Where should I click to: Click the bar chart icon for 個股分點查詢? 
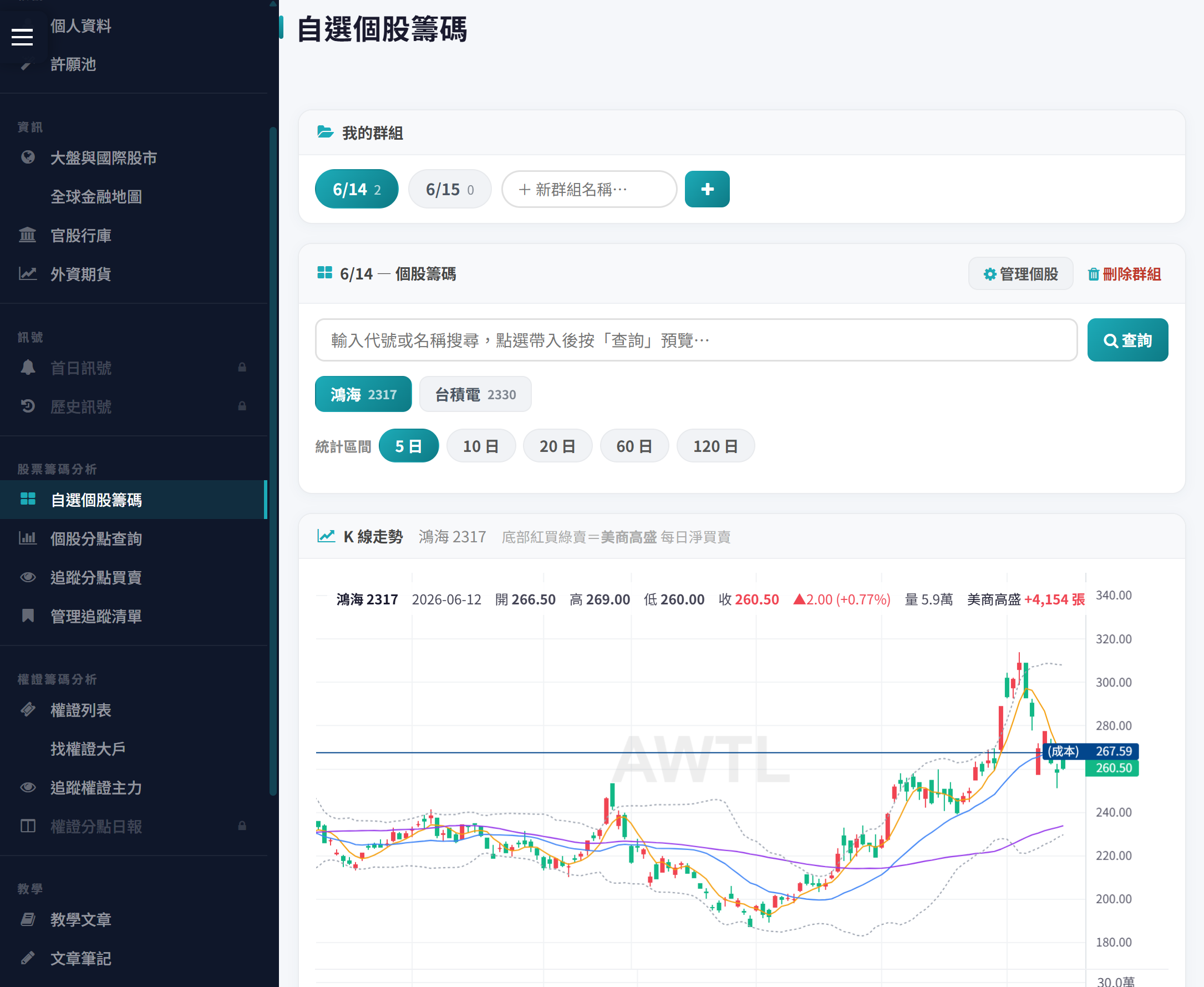27,538
